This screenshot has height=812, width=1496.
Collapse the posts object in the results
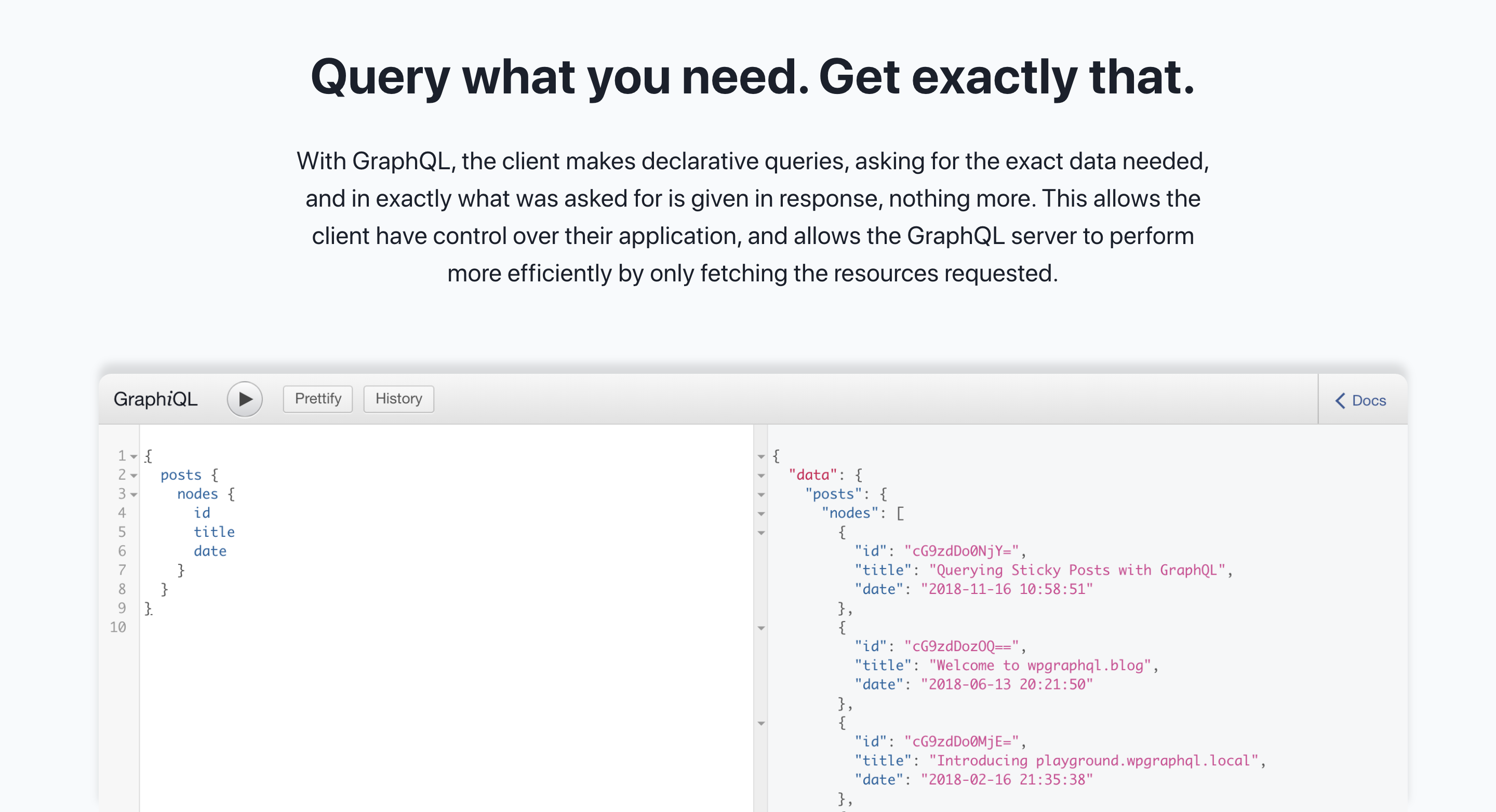pyautogui.click(x=762, y=494)
